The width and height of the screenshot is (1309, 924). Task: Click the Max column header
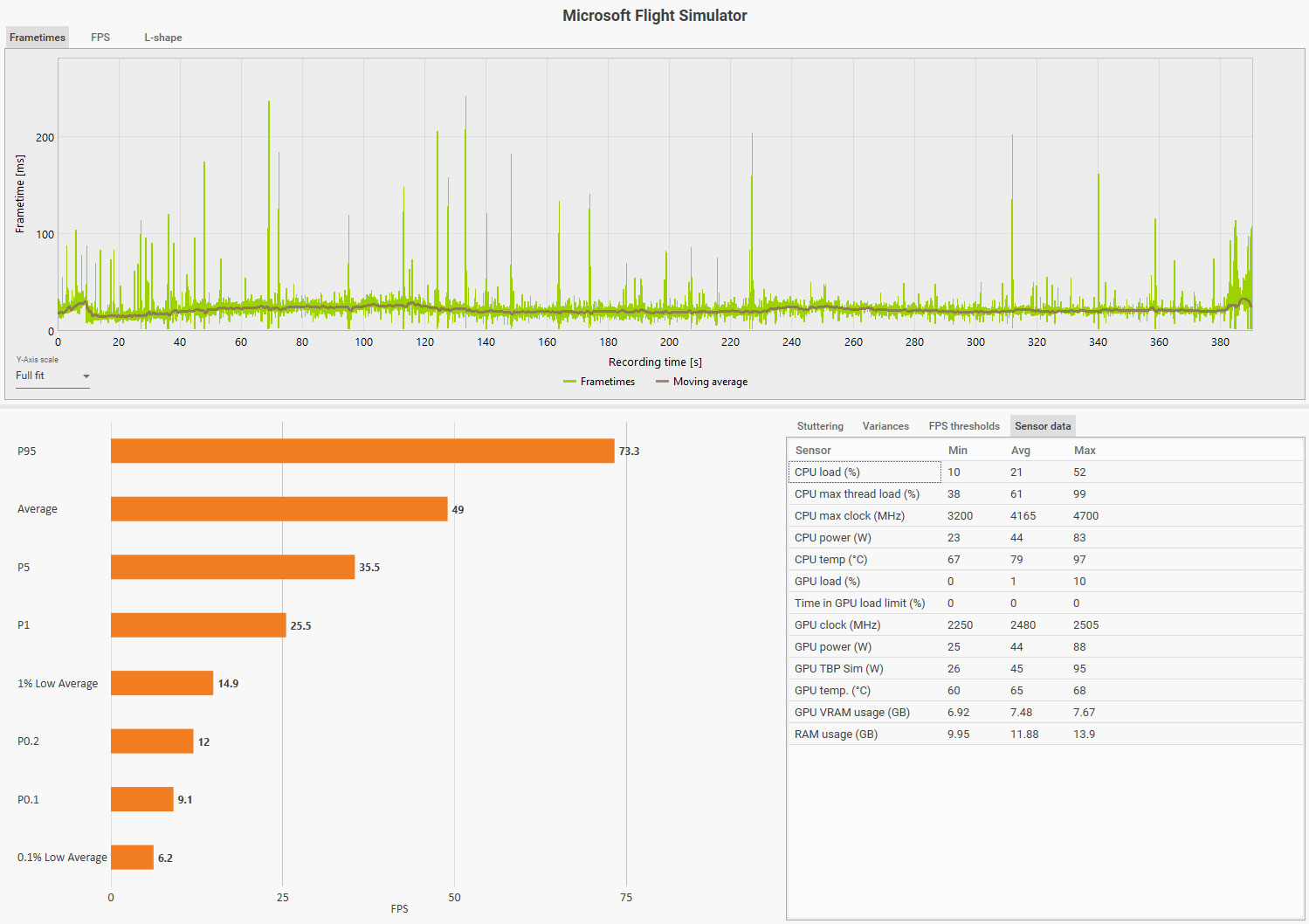click(x=1085, y=451)
